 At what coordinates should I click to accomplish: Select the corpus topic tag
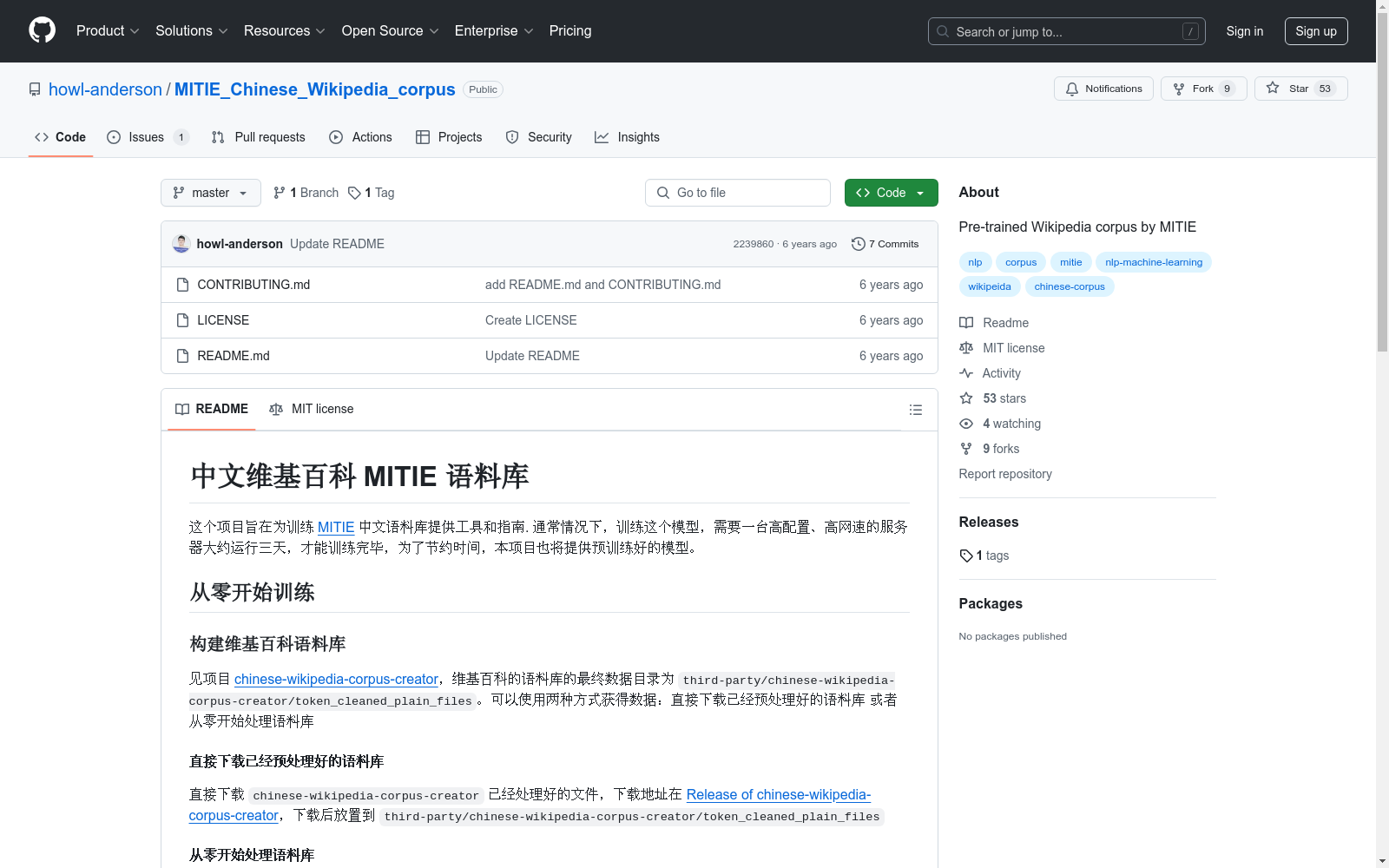1021,262
